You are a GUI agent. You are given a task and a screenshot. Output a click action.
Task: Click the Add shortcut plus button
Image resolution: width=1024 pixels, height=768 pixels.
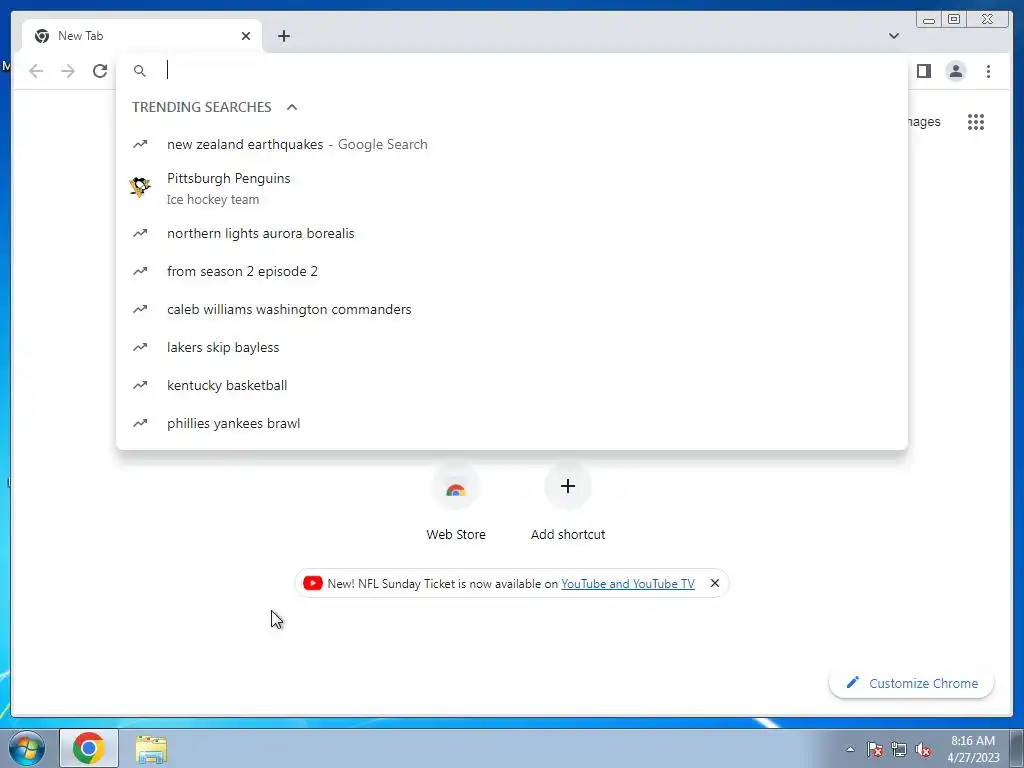pyautogui.click(x=568, y=487)
